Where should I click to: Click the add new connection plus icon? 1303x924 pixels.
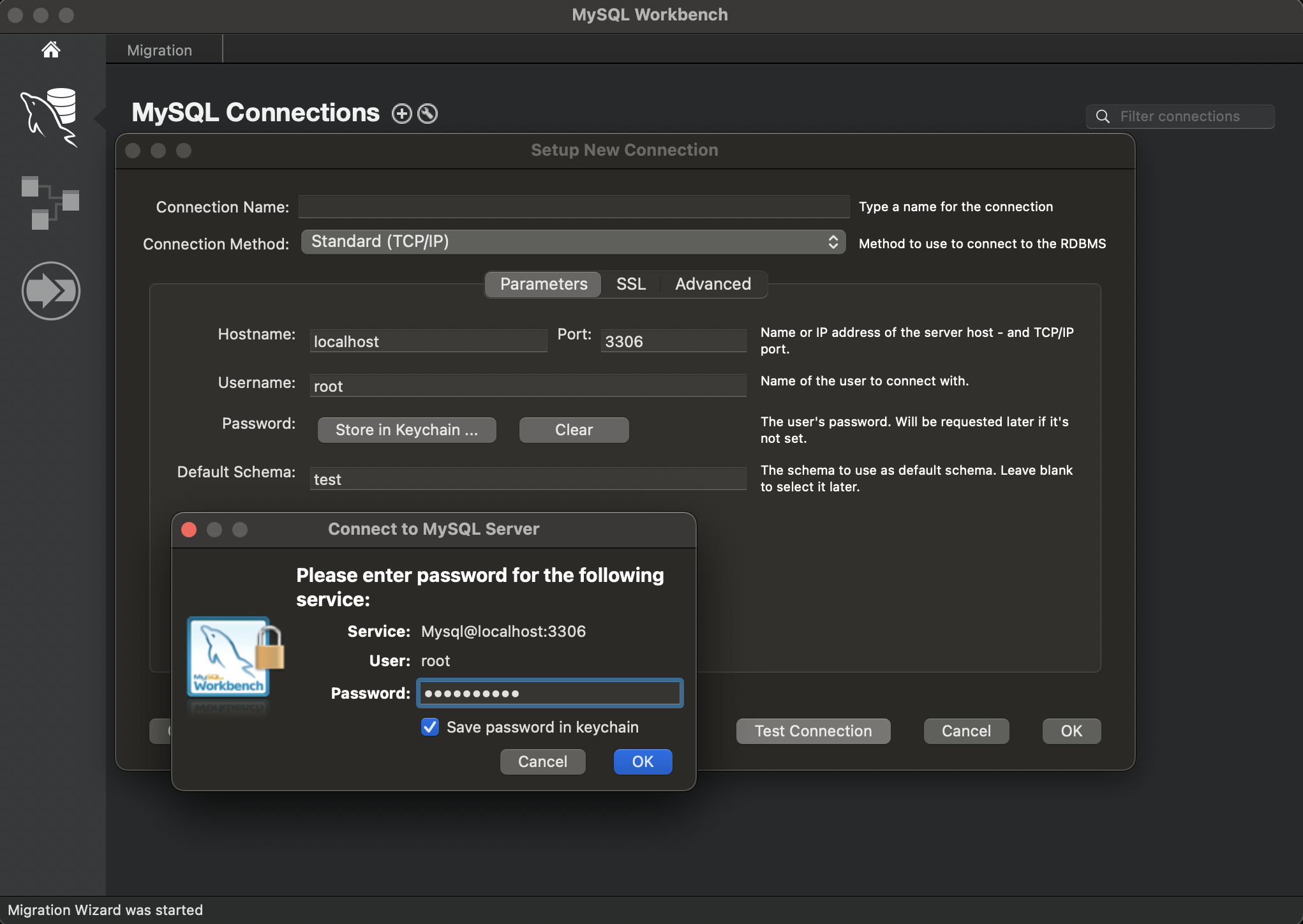(x=401, y=113)
